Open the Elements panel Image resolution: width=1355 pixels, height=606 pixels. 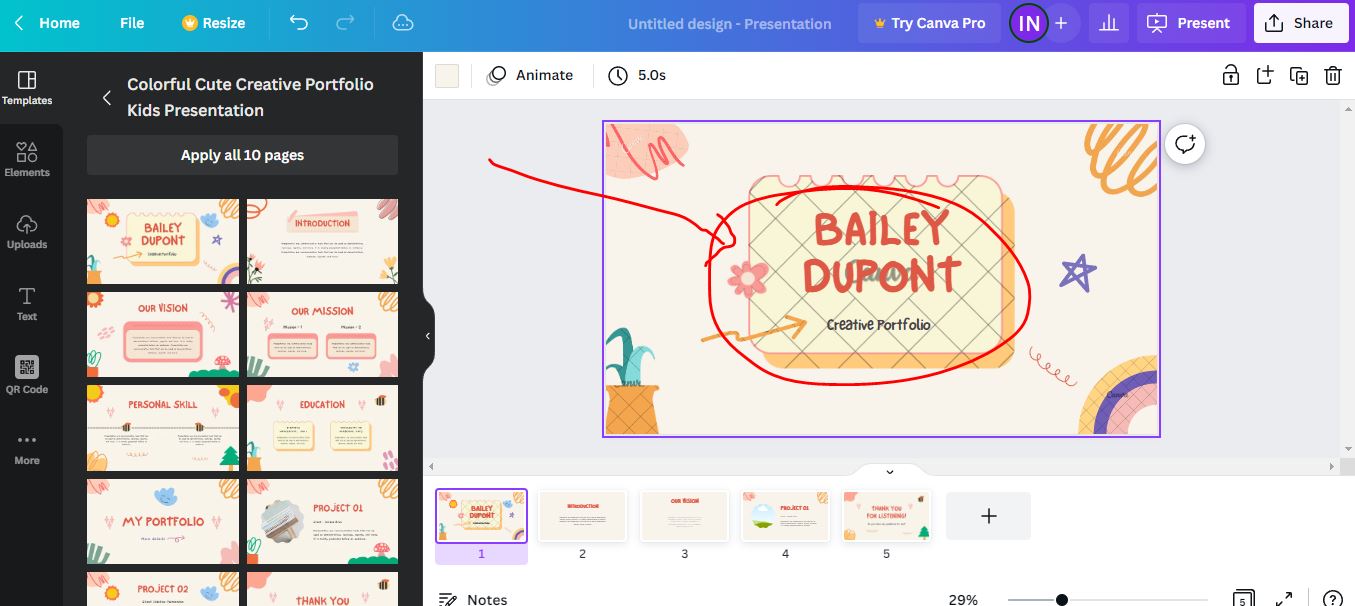coord(27,157)
